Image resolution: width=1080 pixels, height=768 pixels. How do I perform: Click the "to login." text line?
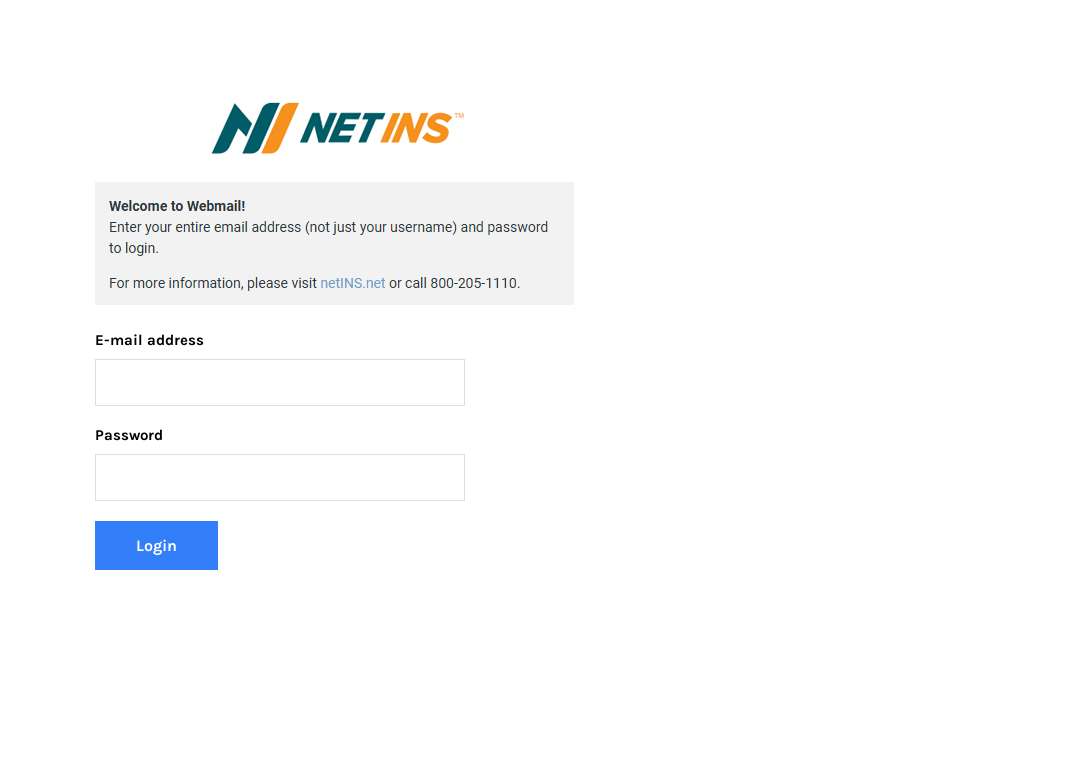(134, 248)
